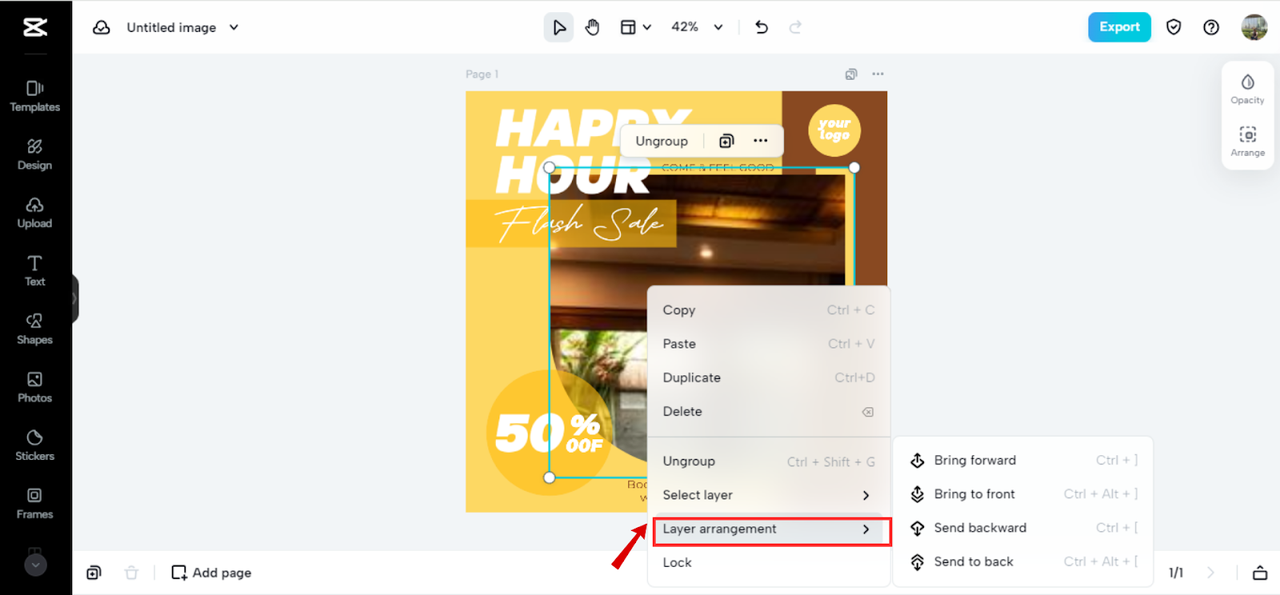The width and height of the screenshot is (1280, 595).
Task: Click the duplicate page icon at bottom left
Action: pos(93,573)
